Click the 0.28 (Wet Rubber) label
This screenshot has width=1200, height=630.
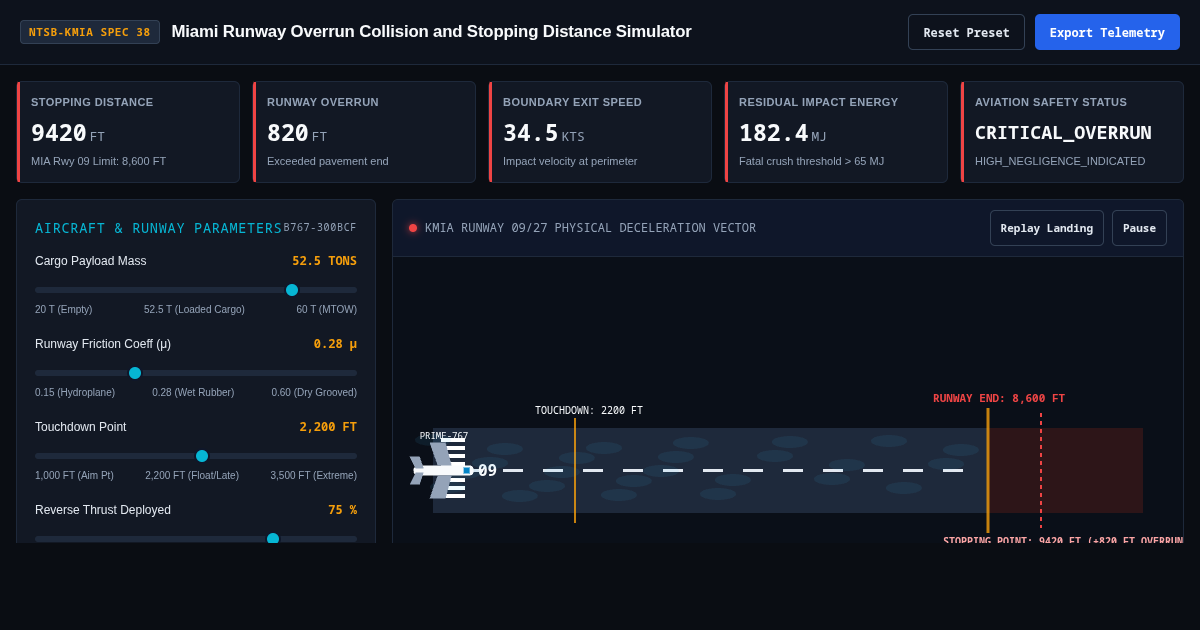pyautogui.click(x=193, y=393)
